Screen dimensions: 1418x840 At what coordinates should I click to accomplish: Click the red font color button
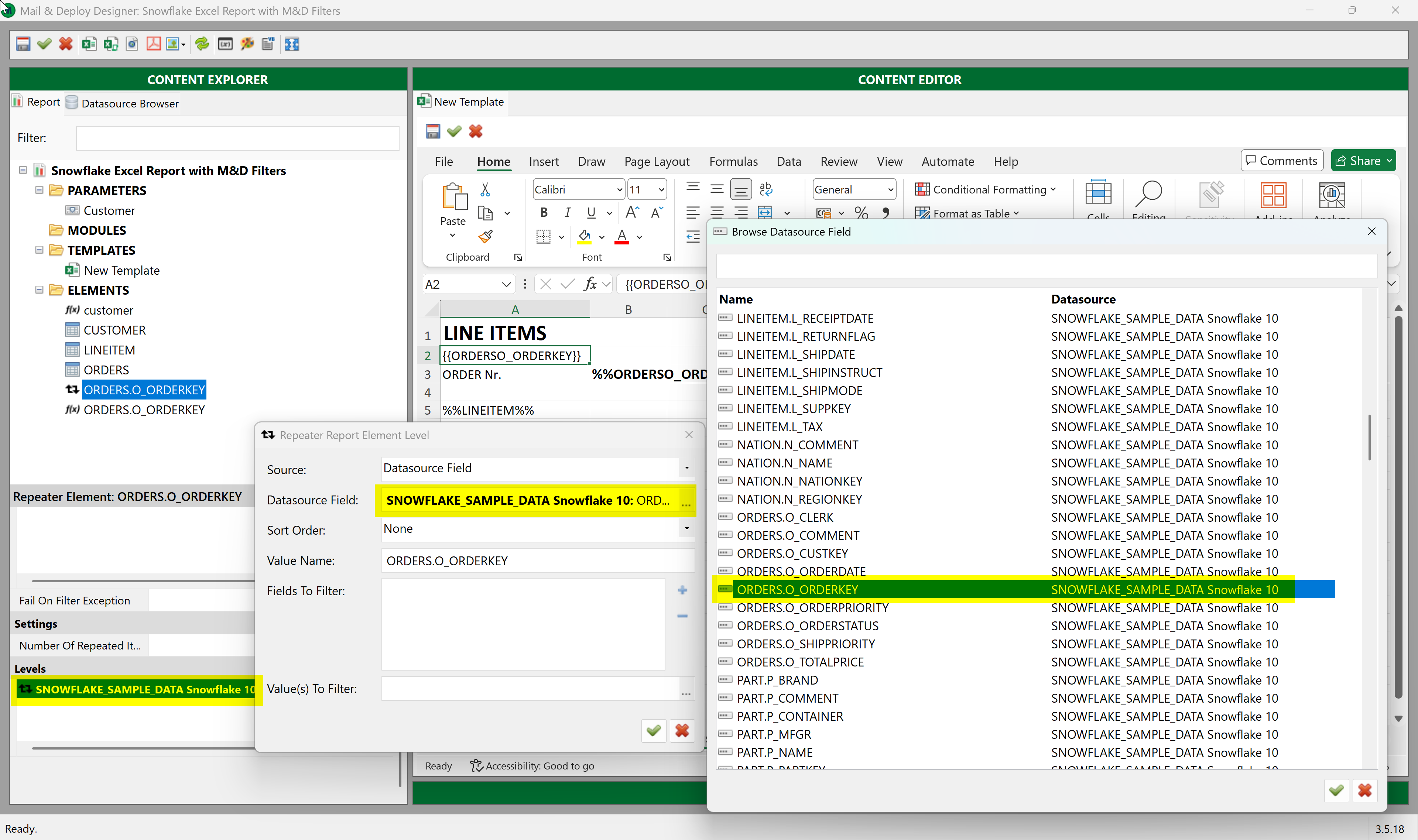(622, 237)
